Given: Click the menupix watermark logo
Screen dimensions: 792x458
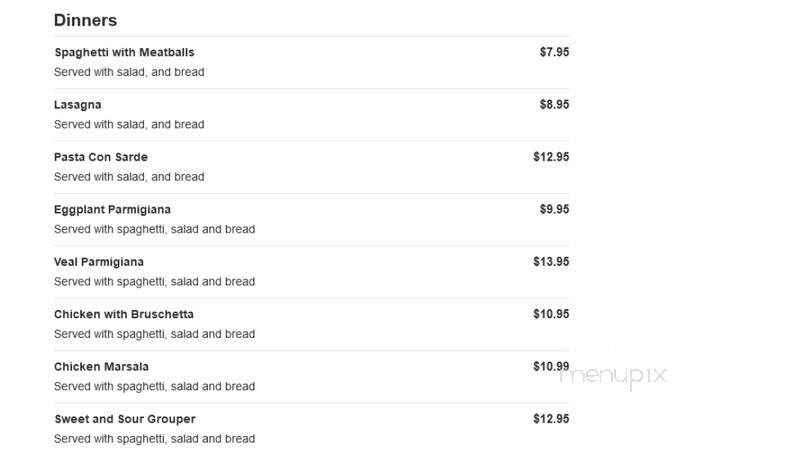Looking at the screenshot, I should pyautogui.click(x=613, y=375).
